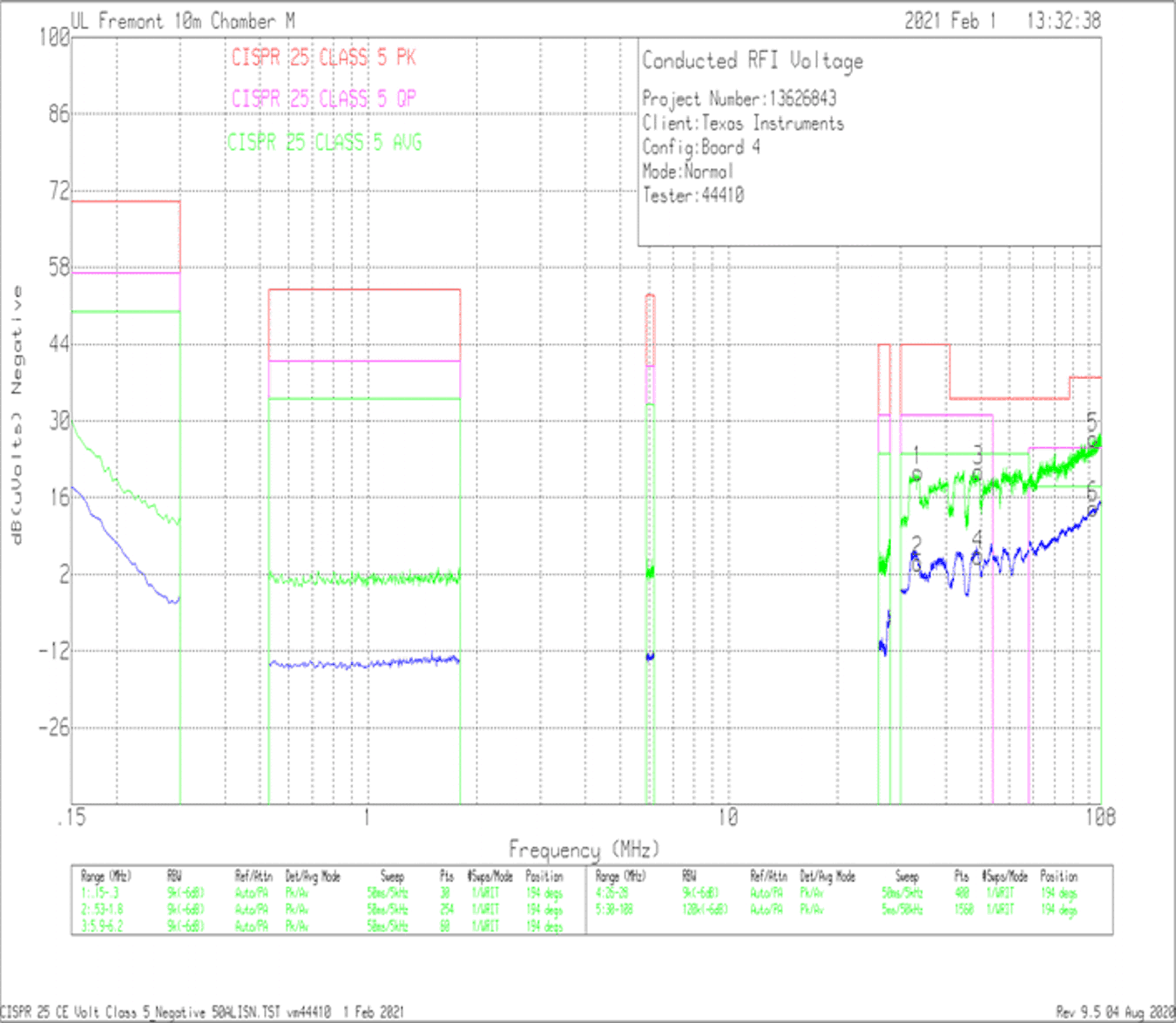Click the Client Texas Instruments entry
The height and width of the screenshot is (1023, 1176).
(x=742, y=123)
